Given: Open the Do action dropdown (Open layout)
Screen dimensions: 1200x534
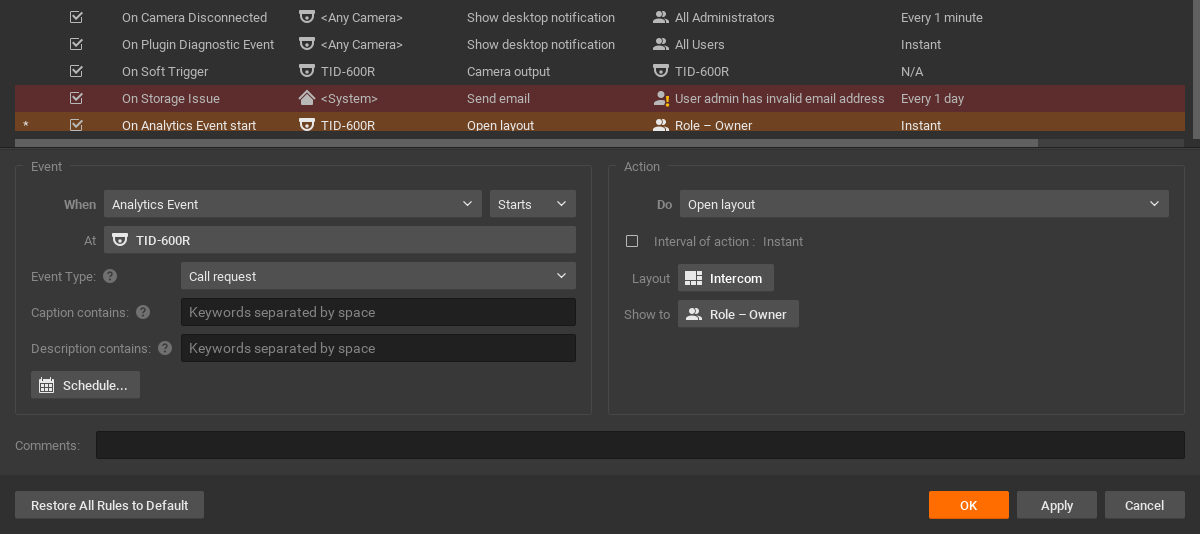Looking at the screenshot, I should point(924,204).
